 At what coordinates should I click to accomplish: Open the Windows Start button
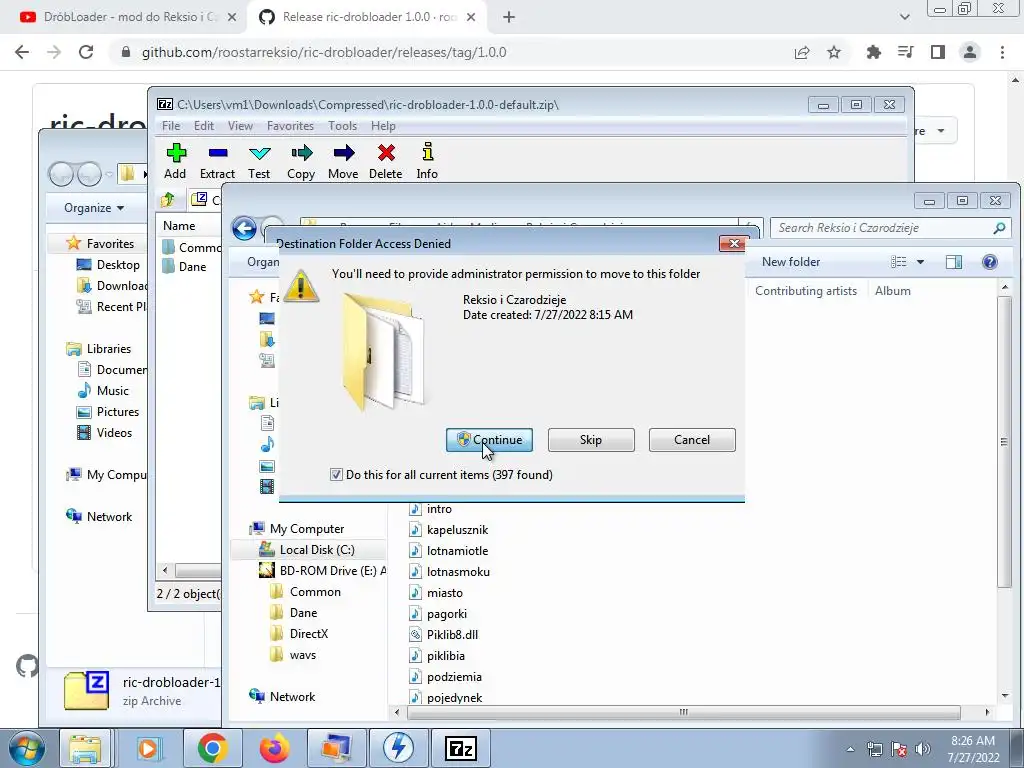pos(26,748)
